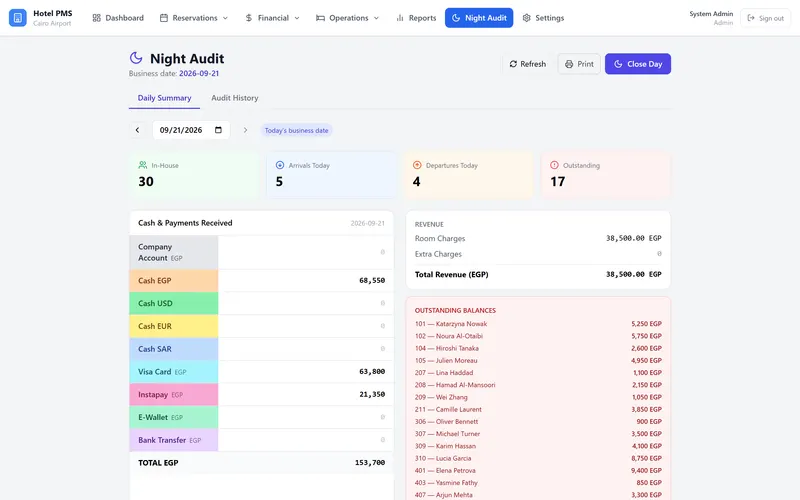Click the moon icon beside Night Audit heading
The height and width of the screenshot is (500, 800).
tap(136, 58)
